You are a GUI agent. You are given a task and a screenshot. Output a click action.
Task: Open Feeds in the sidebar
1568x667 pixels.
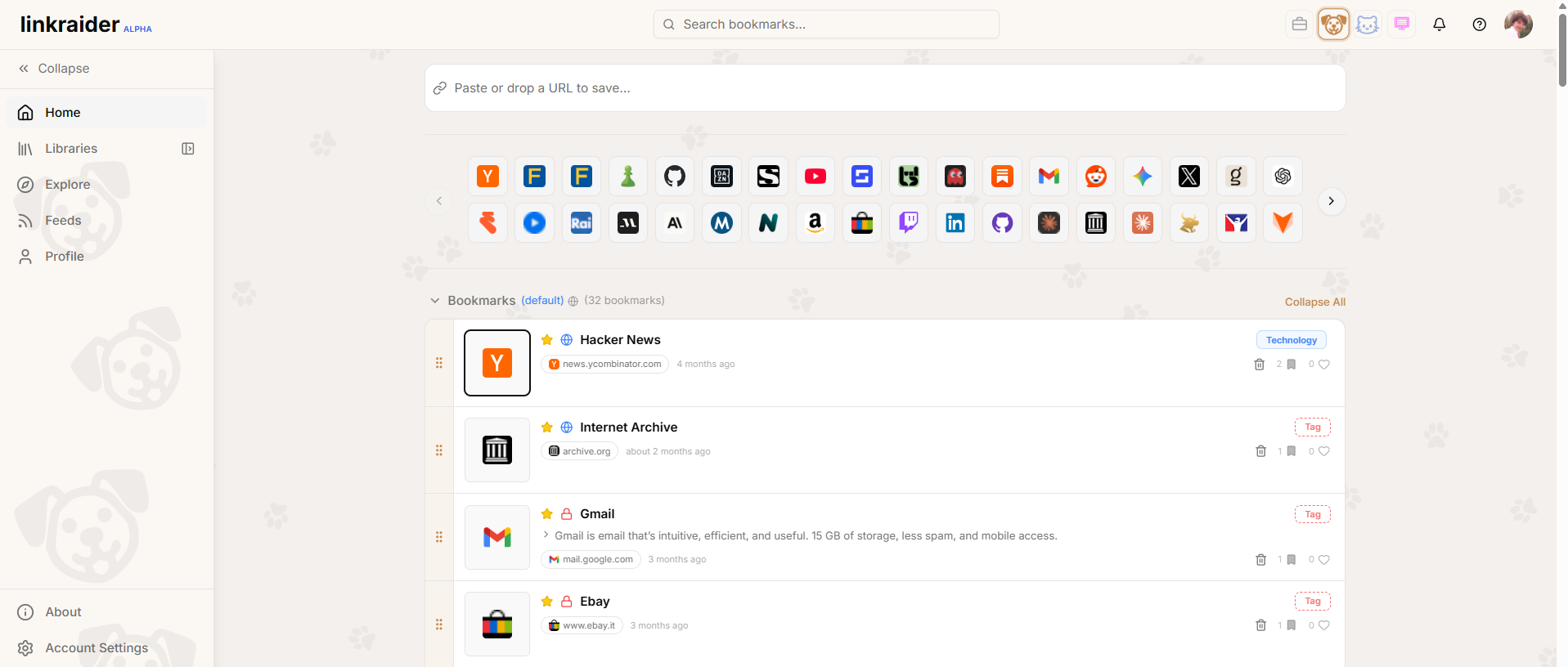(x=106, y=221)
